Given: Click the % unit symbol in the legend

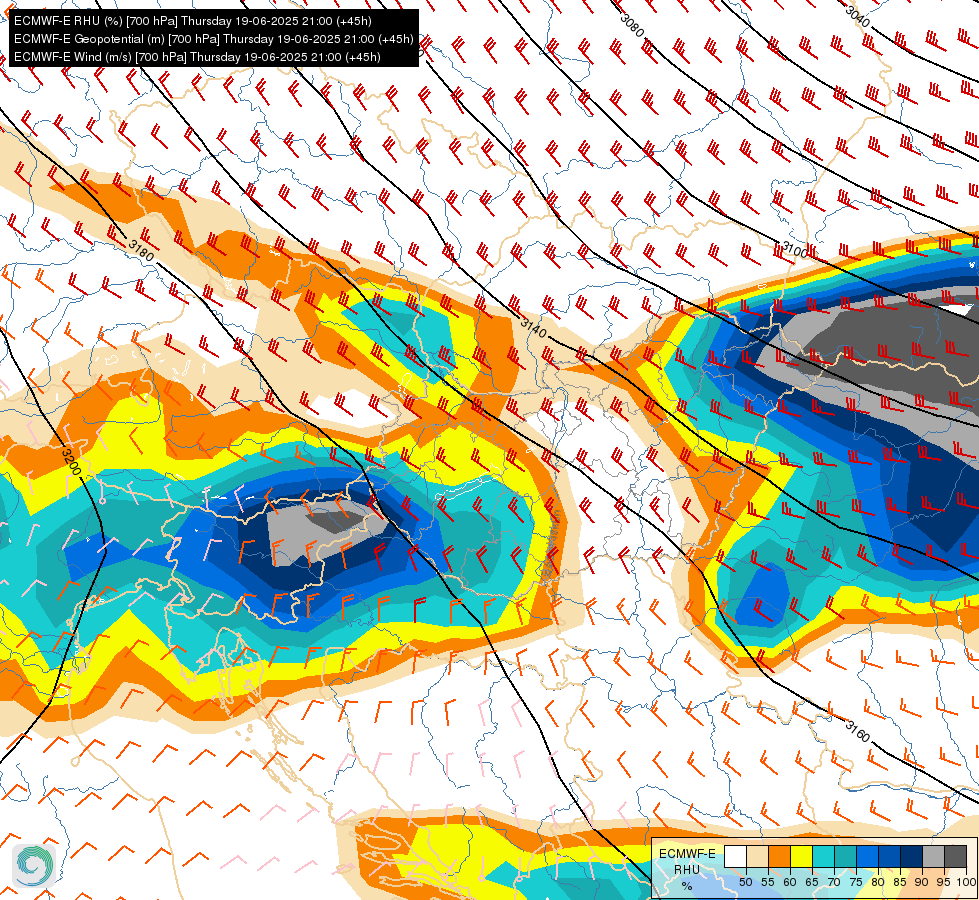Looking at the screenshot, I should pyautogui.click(x=687, y=886).
